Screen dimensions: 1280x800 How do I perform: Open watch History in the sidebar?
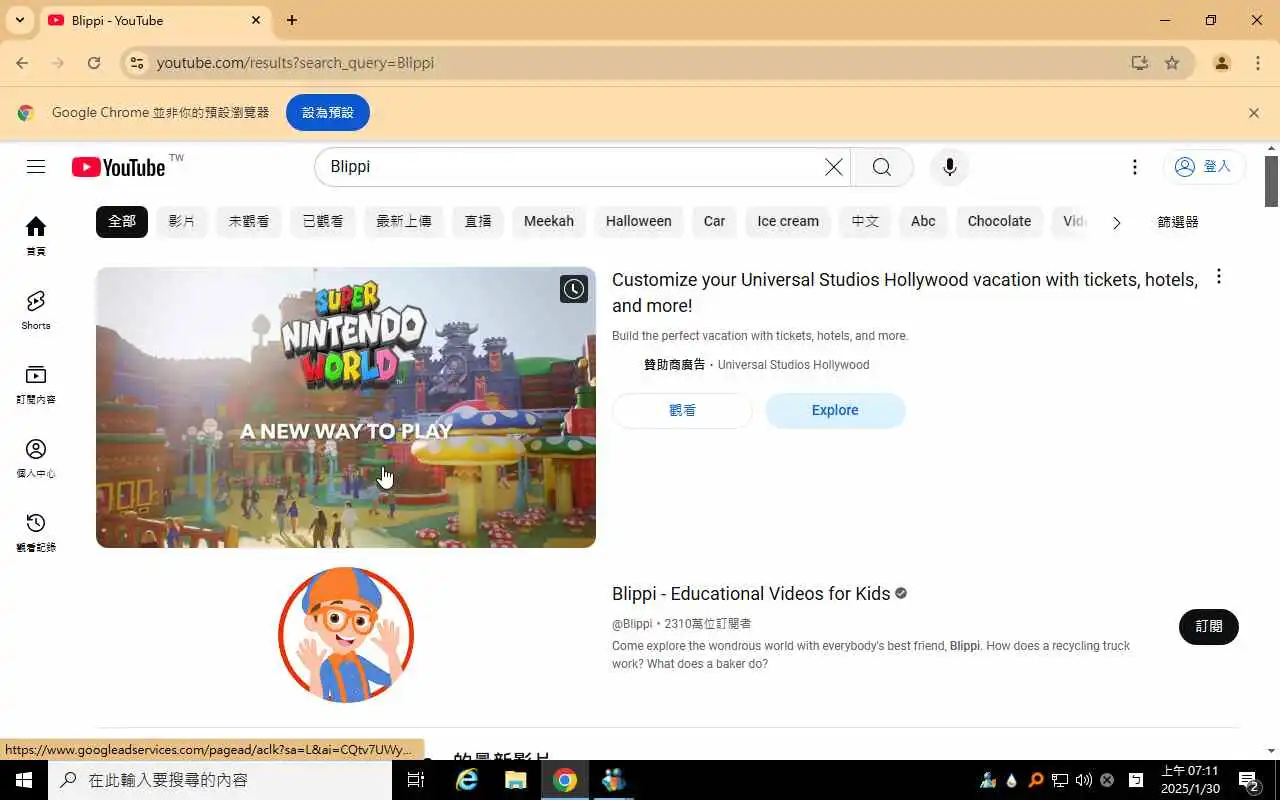point(36,532)
